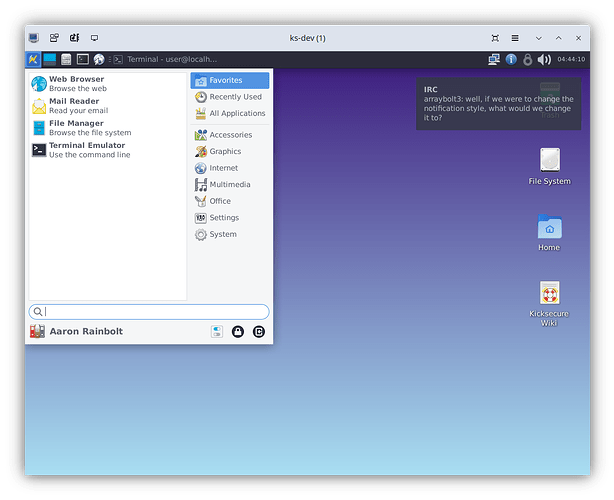Focus the application menu search field
Viewport: 614px width, 500px height.
point(149,312)
